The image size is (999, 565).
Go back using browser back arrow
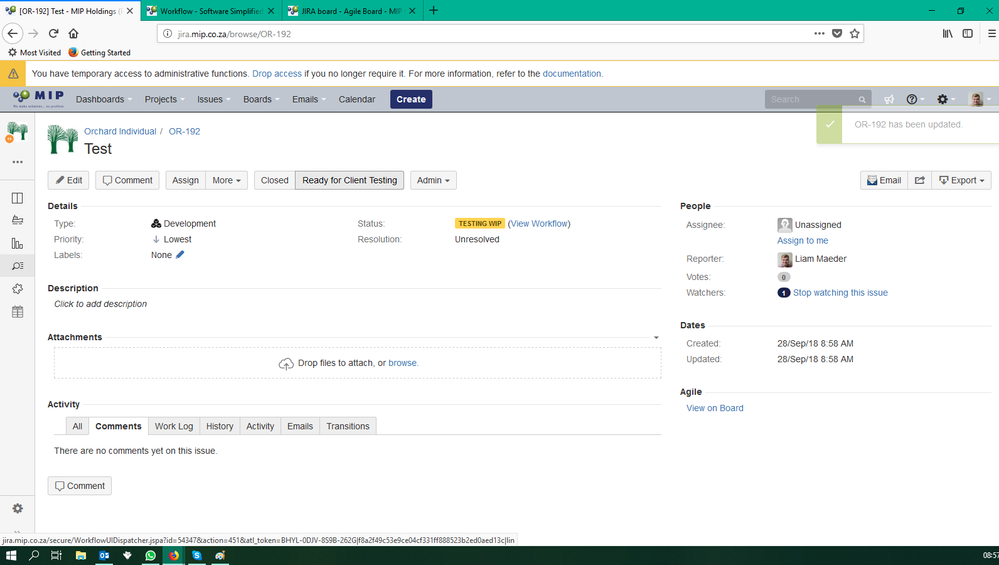click(13, 34)
